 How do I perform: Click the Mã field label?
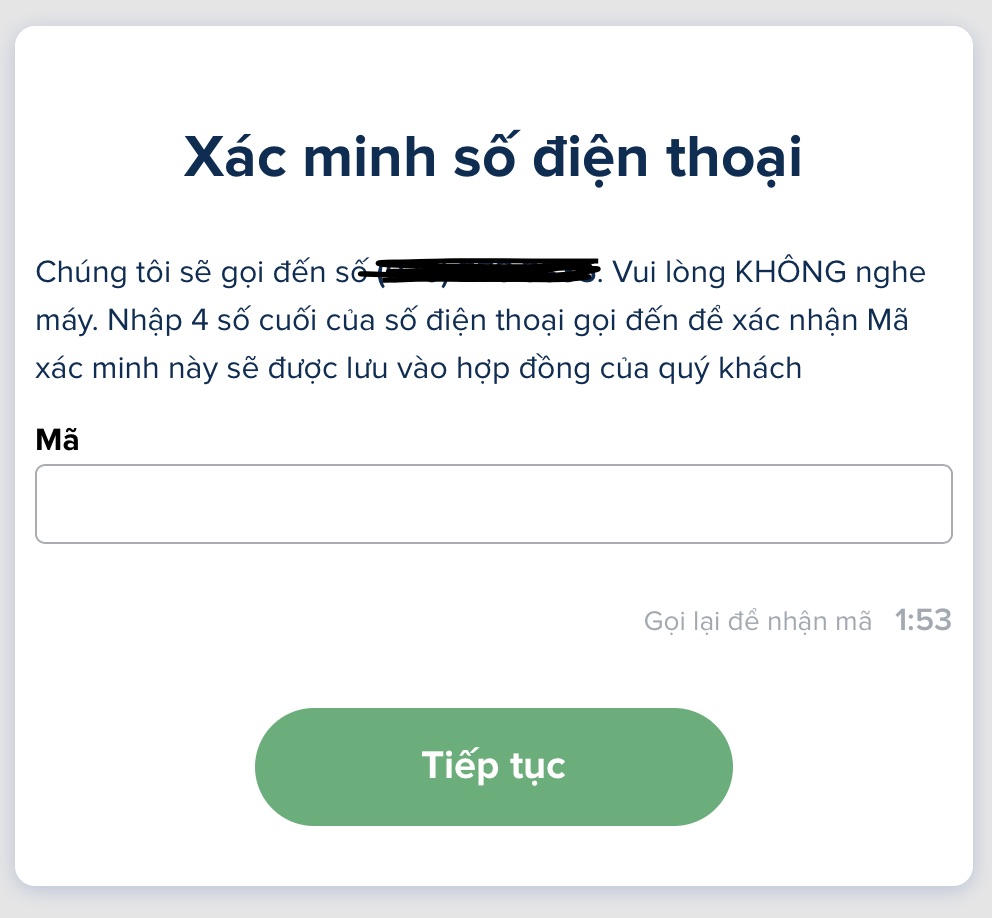(x=57, y=440)
